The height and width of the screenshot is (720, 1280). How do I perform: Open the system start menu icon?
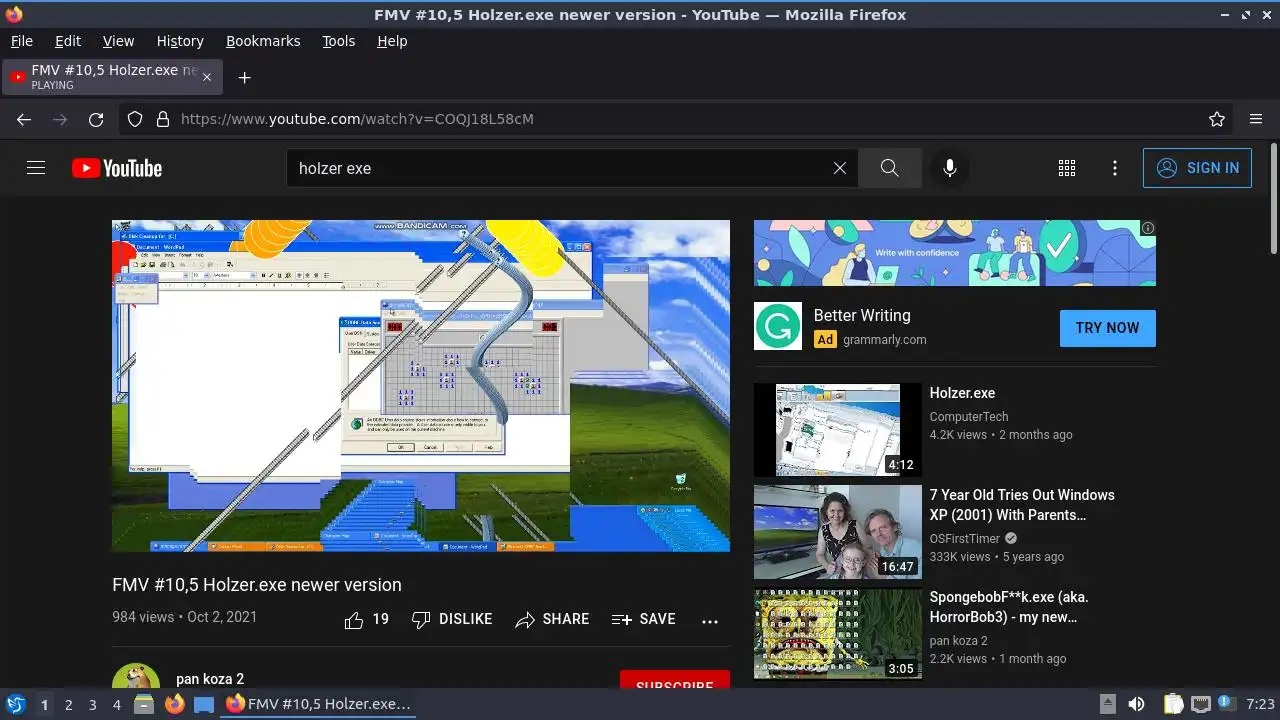pos(15,704)
